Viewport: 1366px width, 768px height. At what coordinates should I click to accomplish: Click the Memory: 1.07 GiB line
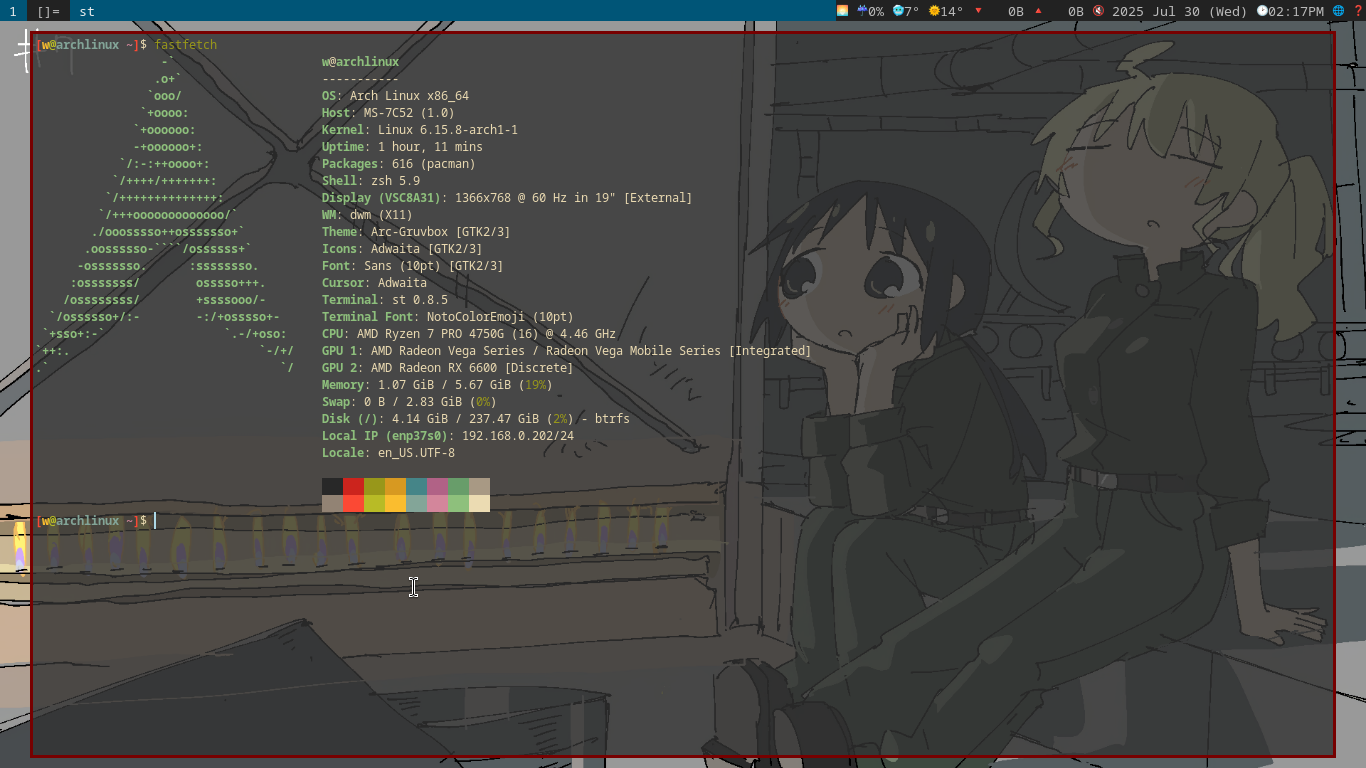coord(437,385)
